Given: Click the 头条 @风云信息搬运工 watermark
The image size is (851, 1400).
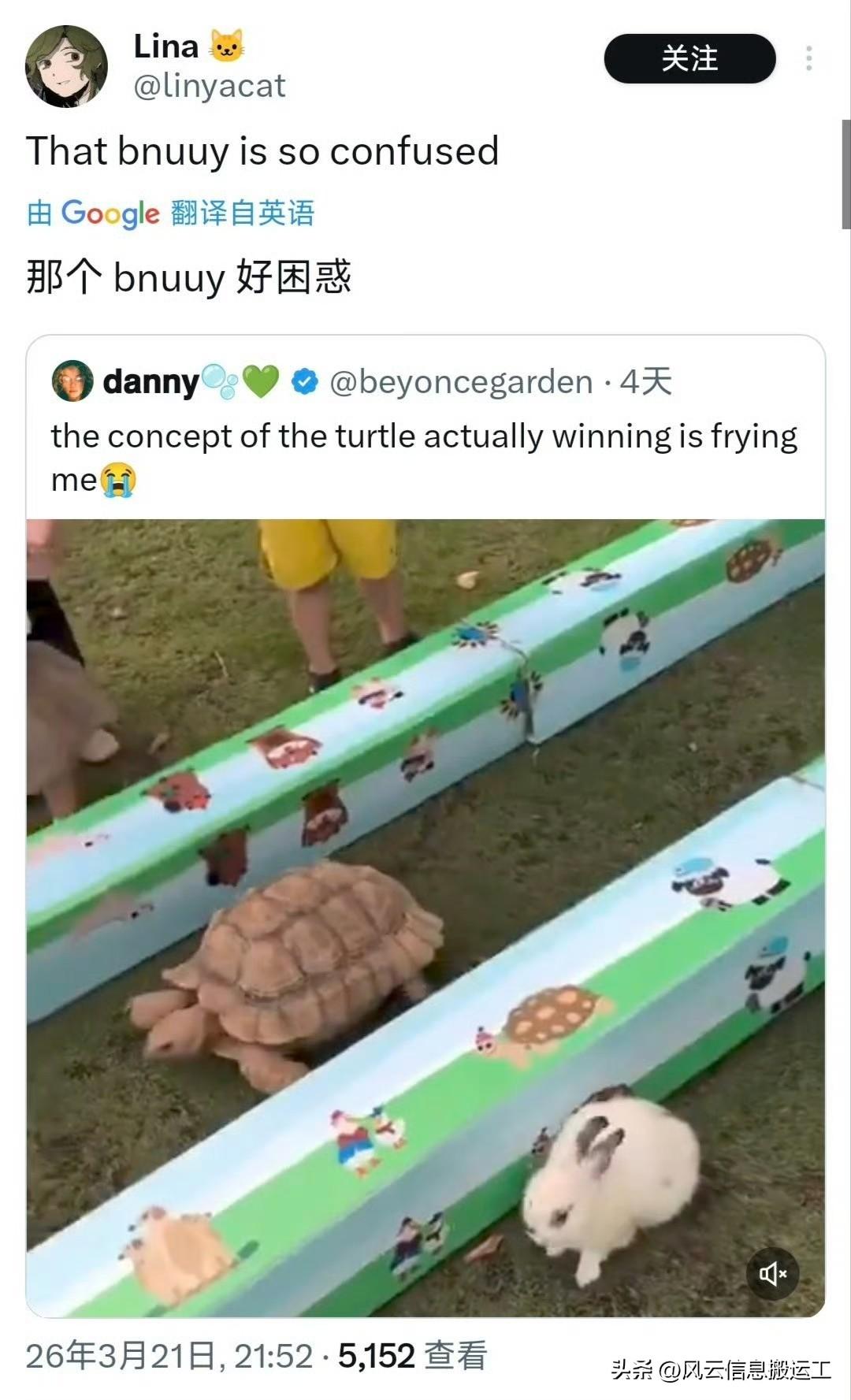Looking at the screenshot, I should (721, 1370).
